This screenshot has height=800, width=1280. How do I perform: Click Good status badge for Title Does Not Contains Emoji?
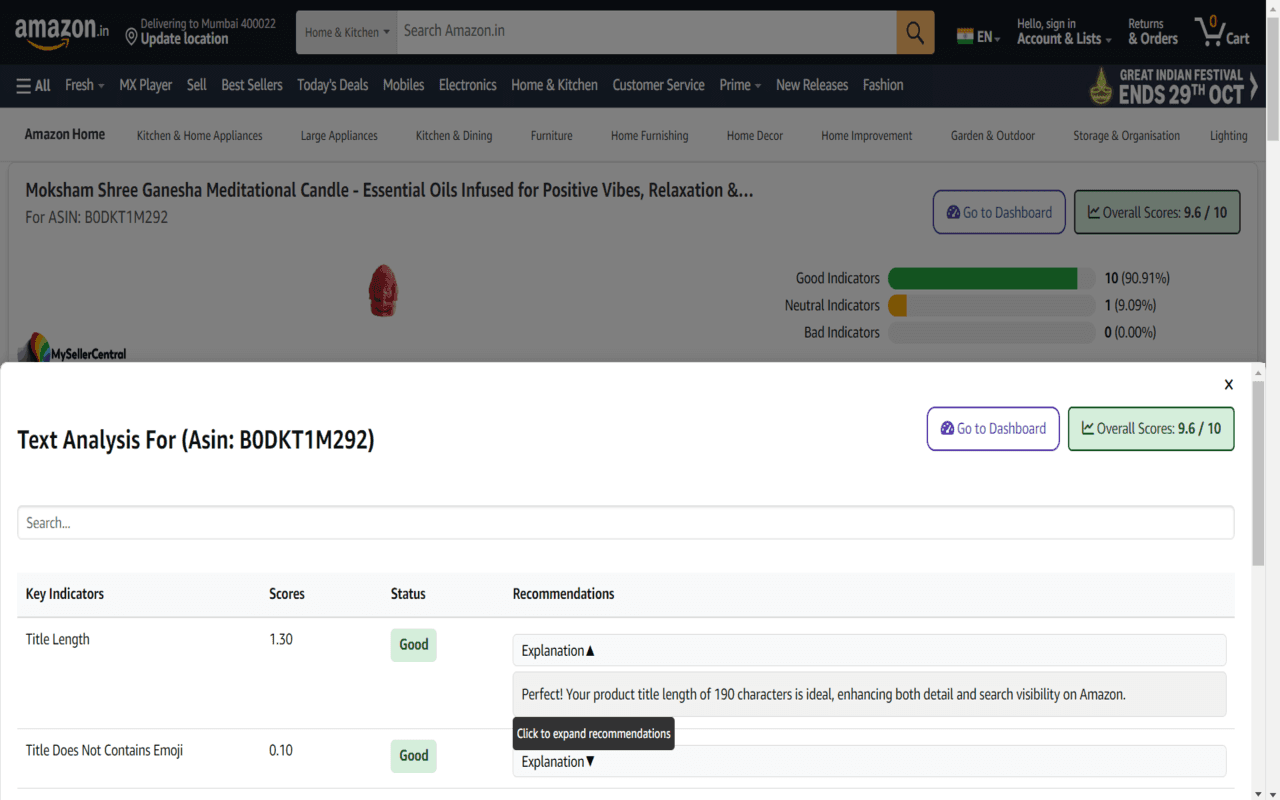pyautogui.click(x=413, y=756)
